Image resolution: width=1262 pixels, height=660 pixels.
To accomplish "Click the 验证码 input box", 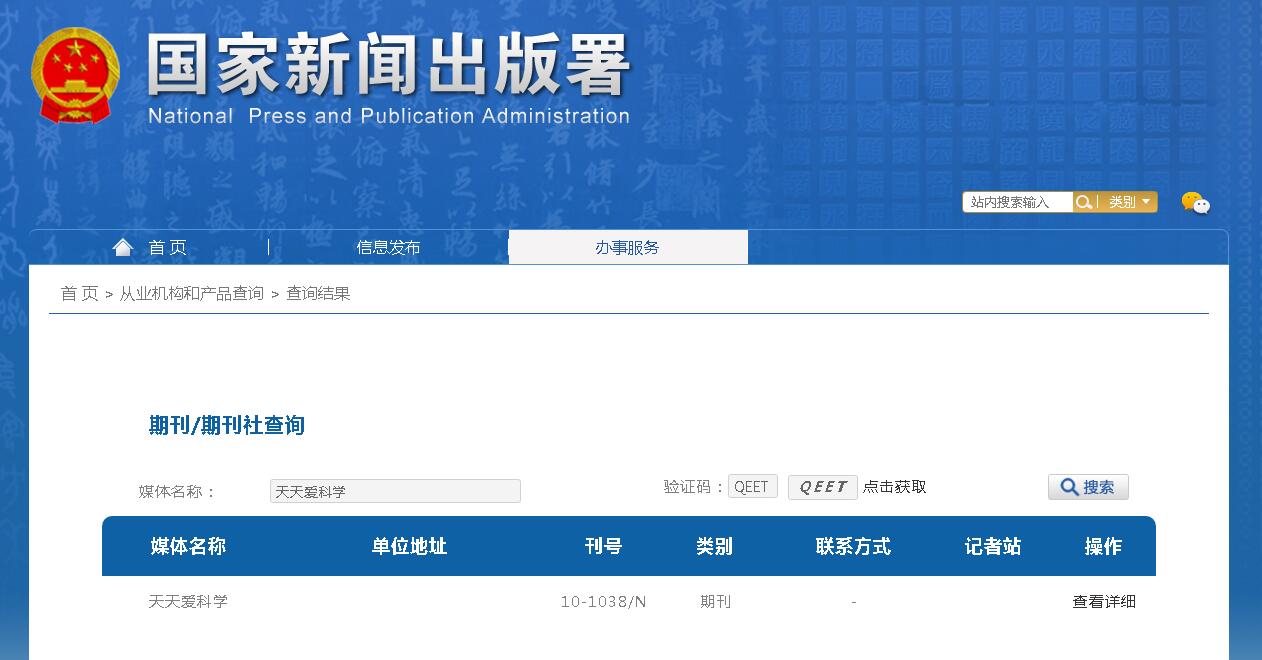I will click(x=752, y=486).
